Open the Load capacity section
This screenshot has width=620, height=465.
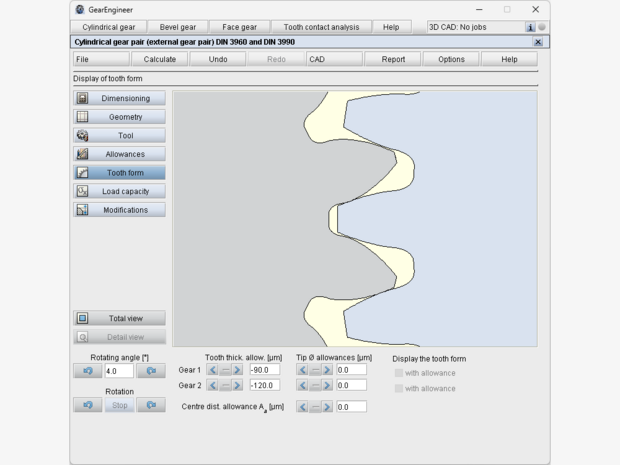[x=119, y=191]
